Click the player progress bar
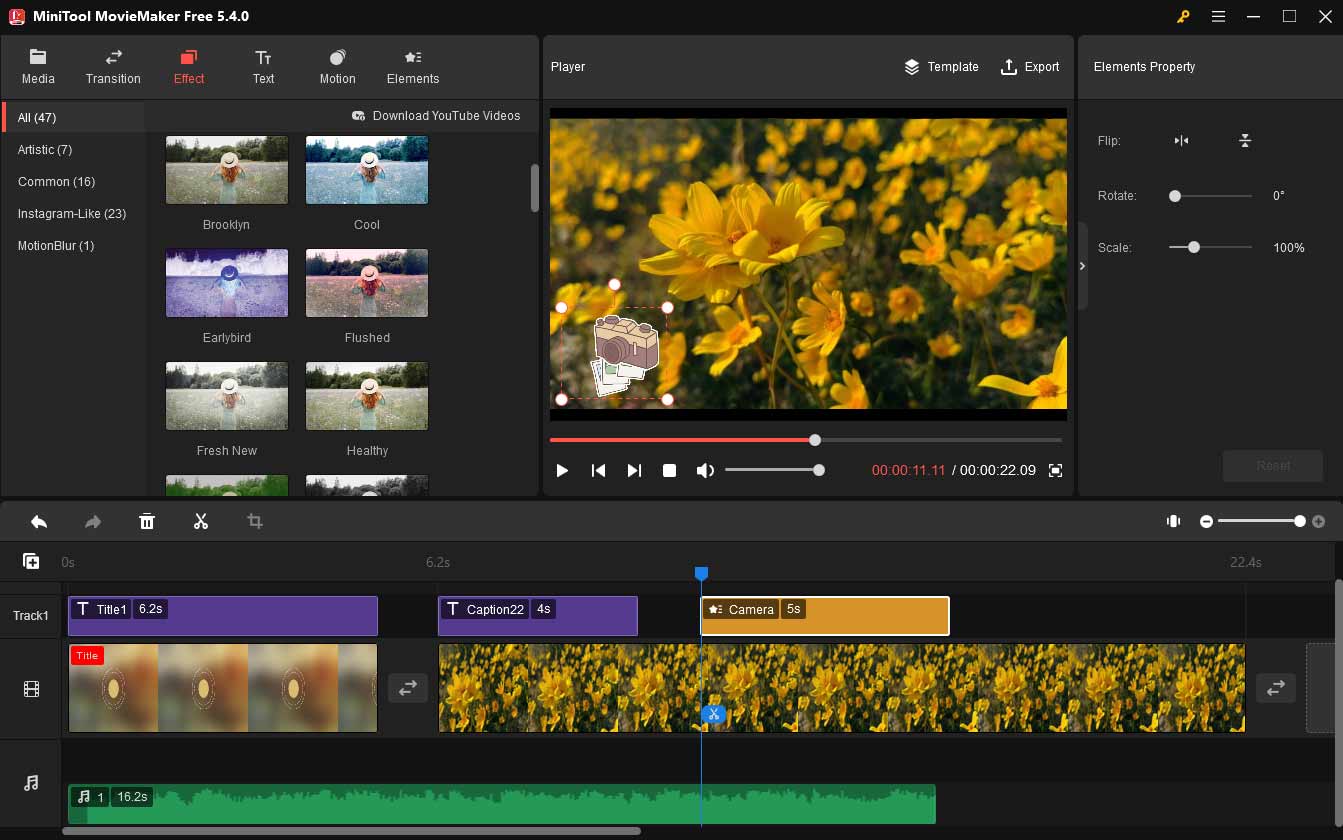 [x=806, y=440]
